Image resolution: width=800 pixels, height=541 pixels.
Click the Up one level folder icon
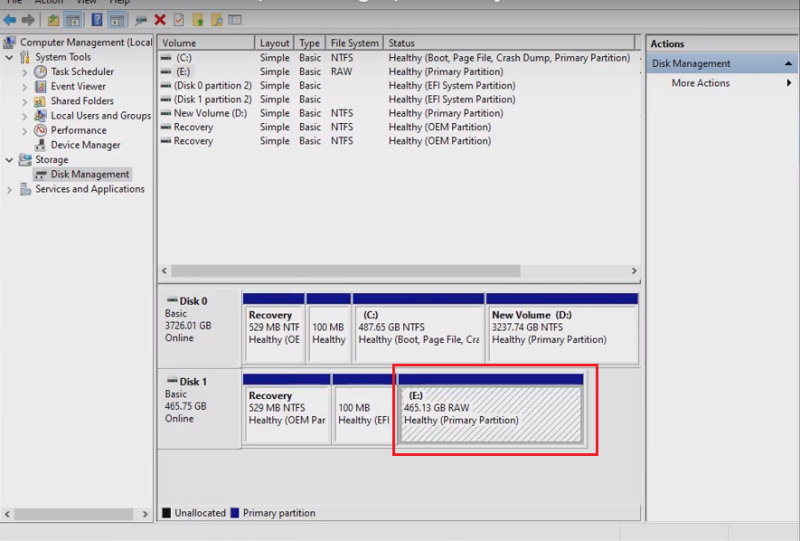[53, 20]
